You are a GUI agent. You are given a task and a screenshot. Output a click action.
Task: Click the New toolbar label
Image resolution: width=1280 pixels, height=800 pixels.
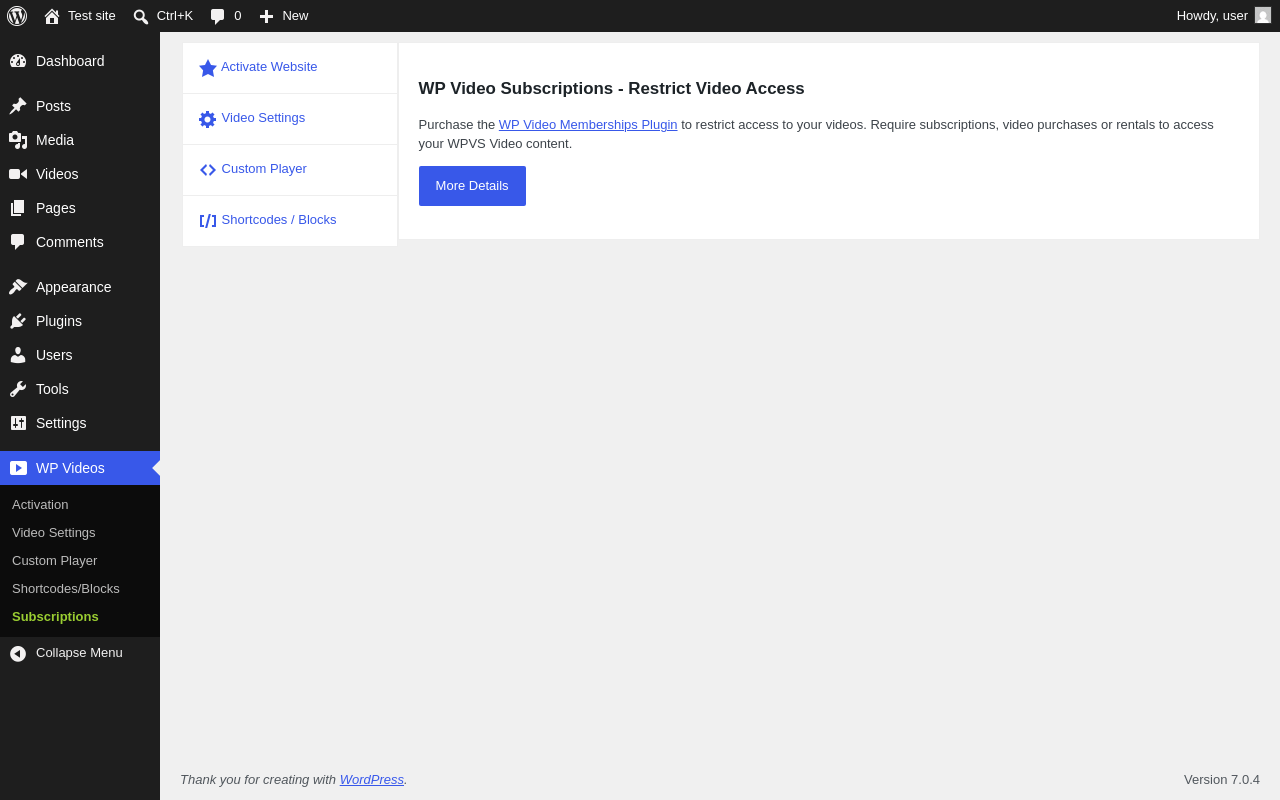[295, 16]
